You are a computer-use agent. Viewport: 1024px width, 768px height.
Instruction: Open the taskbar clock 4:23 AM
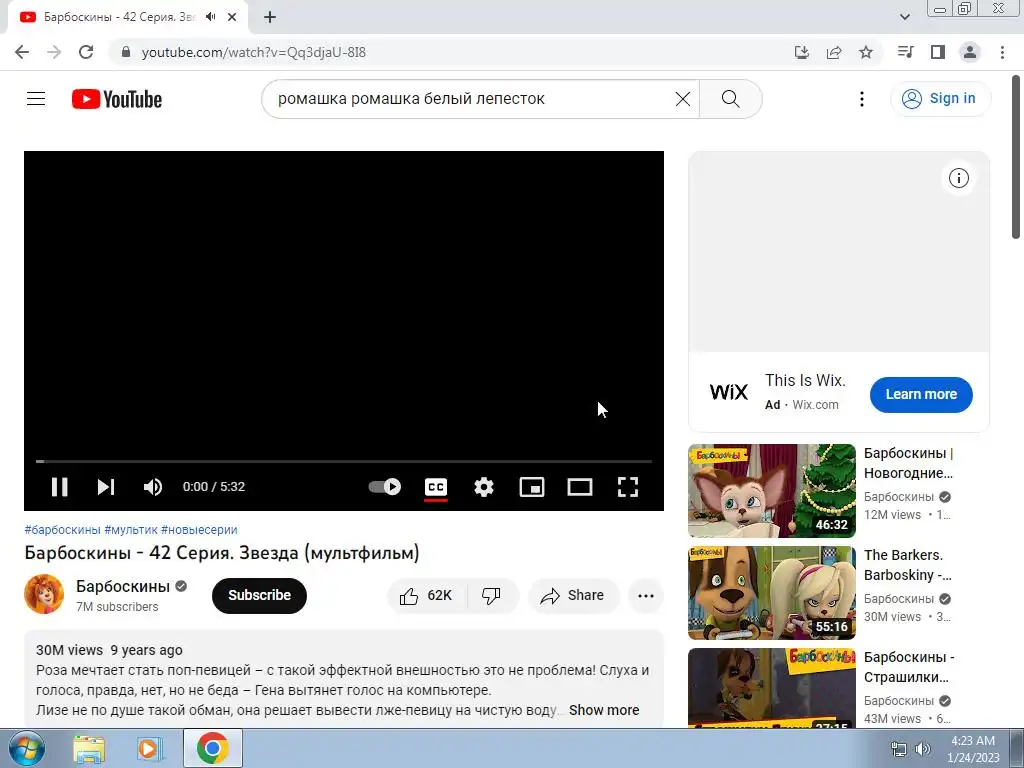[973, 749]
